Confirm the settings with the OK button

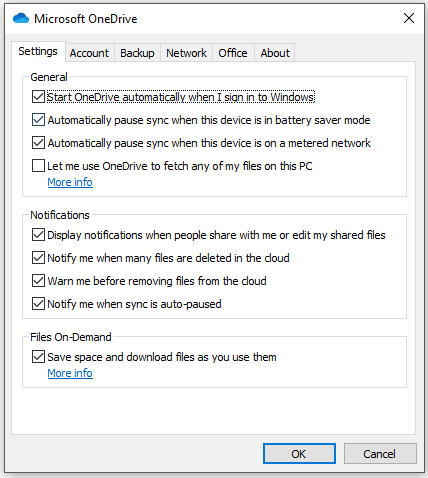(299, 454)
